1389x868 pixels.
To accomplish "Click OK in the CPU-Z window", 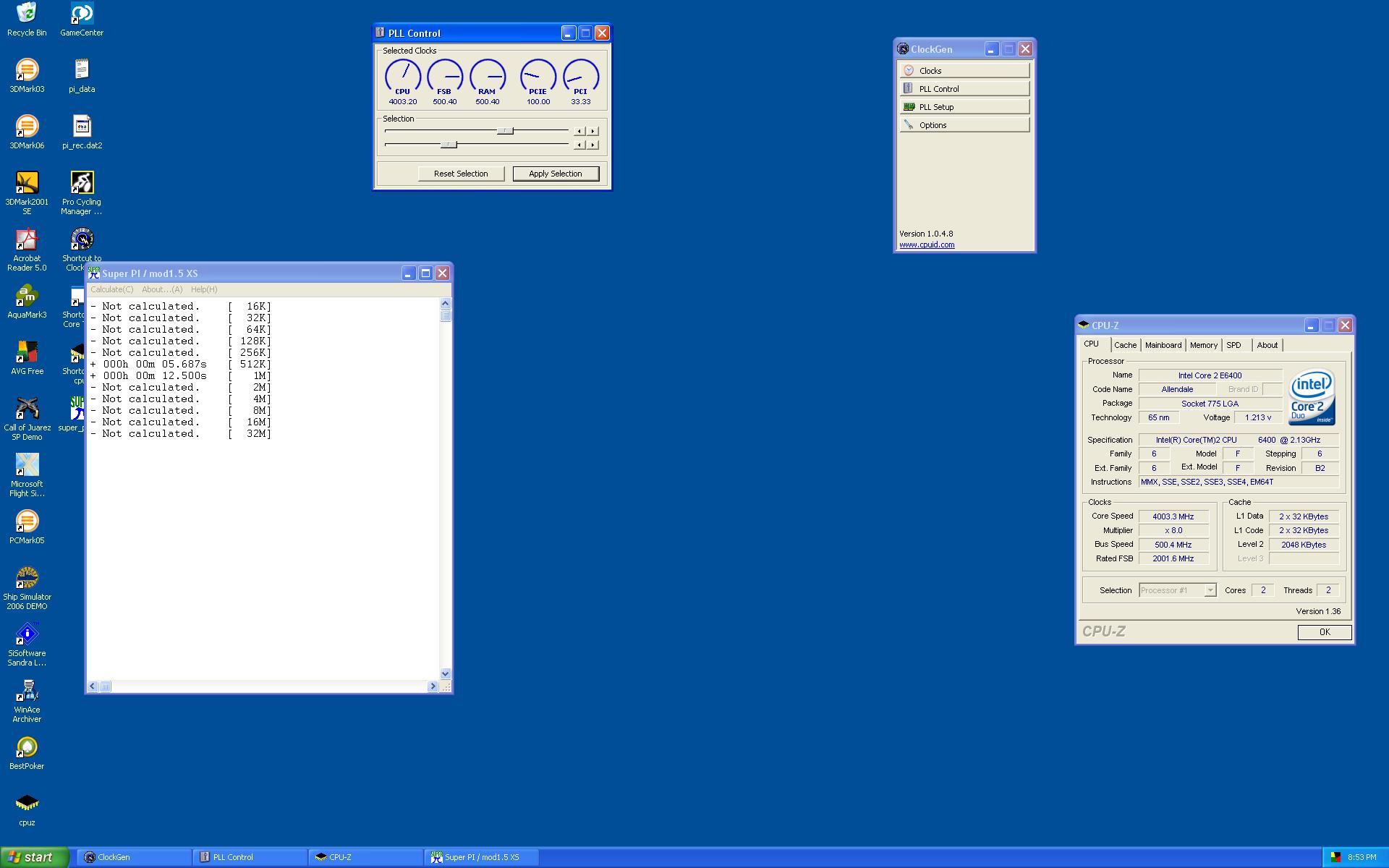I will point(1325,632).
